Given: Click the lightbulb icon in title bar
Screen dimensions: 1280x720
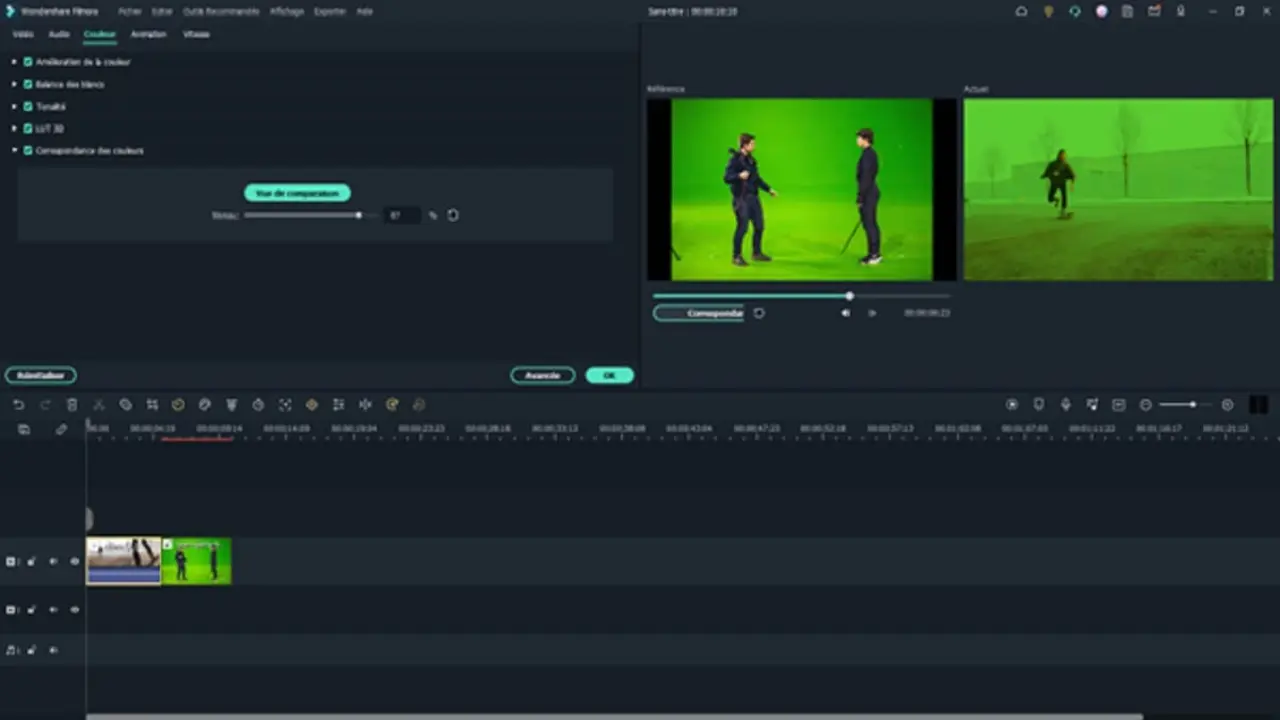Looking at the screenshot, I should click(x=1048, y=11).
